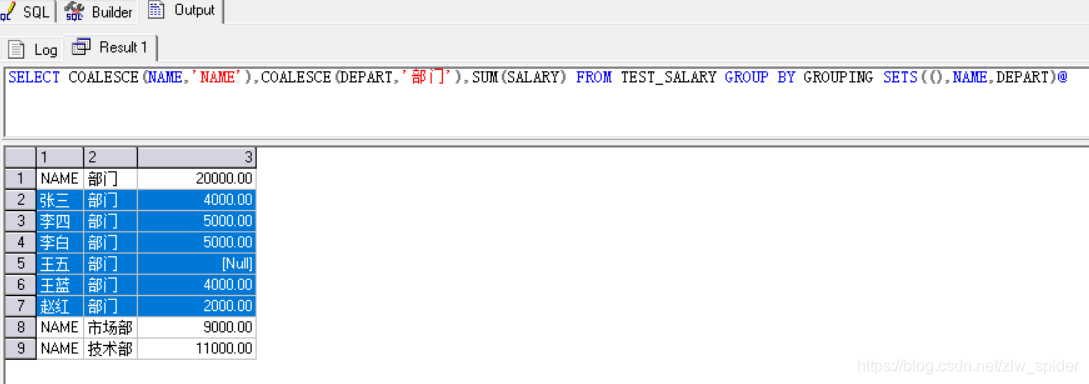Click the [Null] salary cell
This screenshot has width=1089, height=384.
click(197, 263)
